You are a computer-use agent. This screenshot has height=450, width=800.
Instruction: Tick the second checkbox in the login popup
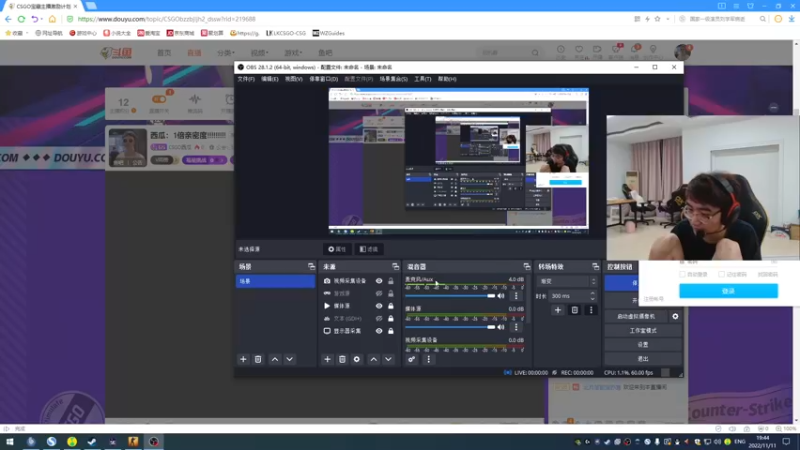coord(721,274)
